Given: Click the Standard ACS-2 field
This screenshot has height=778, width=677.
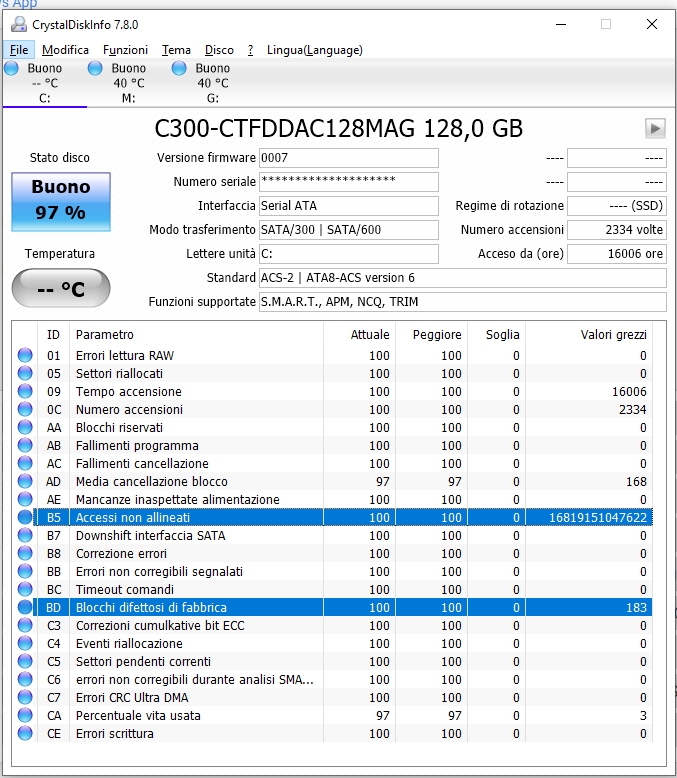Looking at the screenshot, I should point(463,277).
